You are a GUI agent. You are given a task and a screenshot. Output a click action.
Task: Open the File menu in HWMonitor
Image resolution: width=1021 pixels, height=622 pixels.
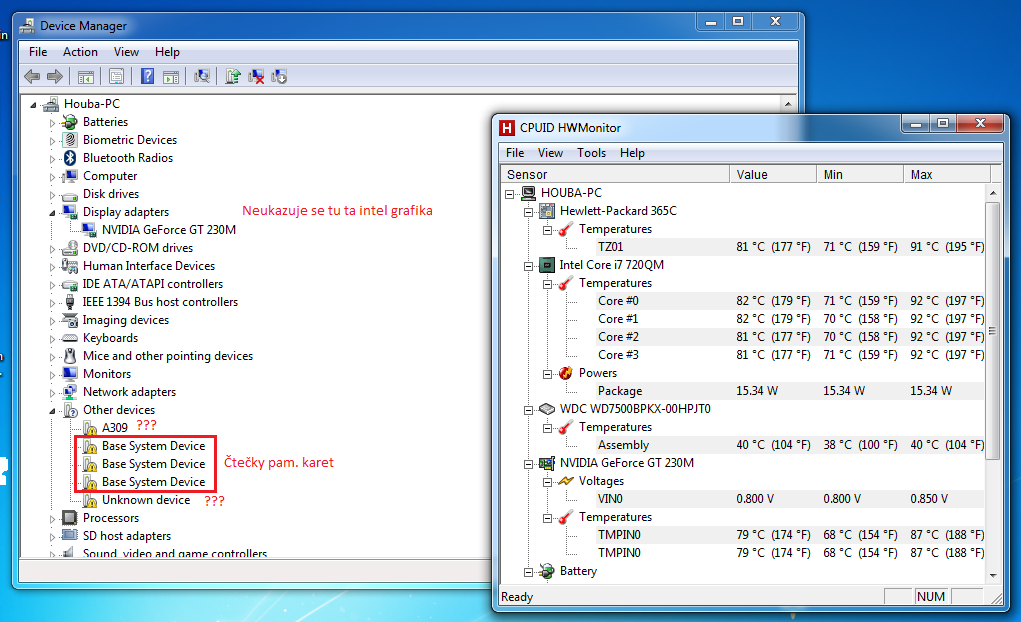(515, 153)
